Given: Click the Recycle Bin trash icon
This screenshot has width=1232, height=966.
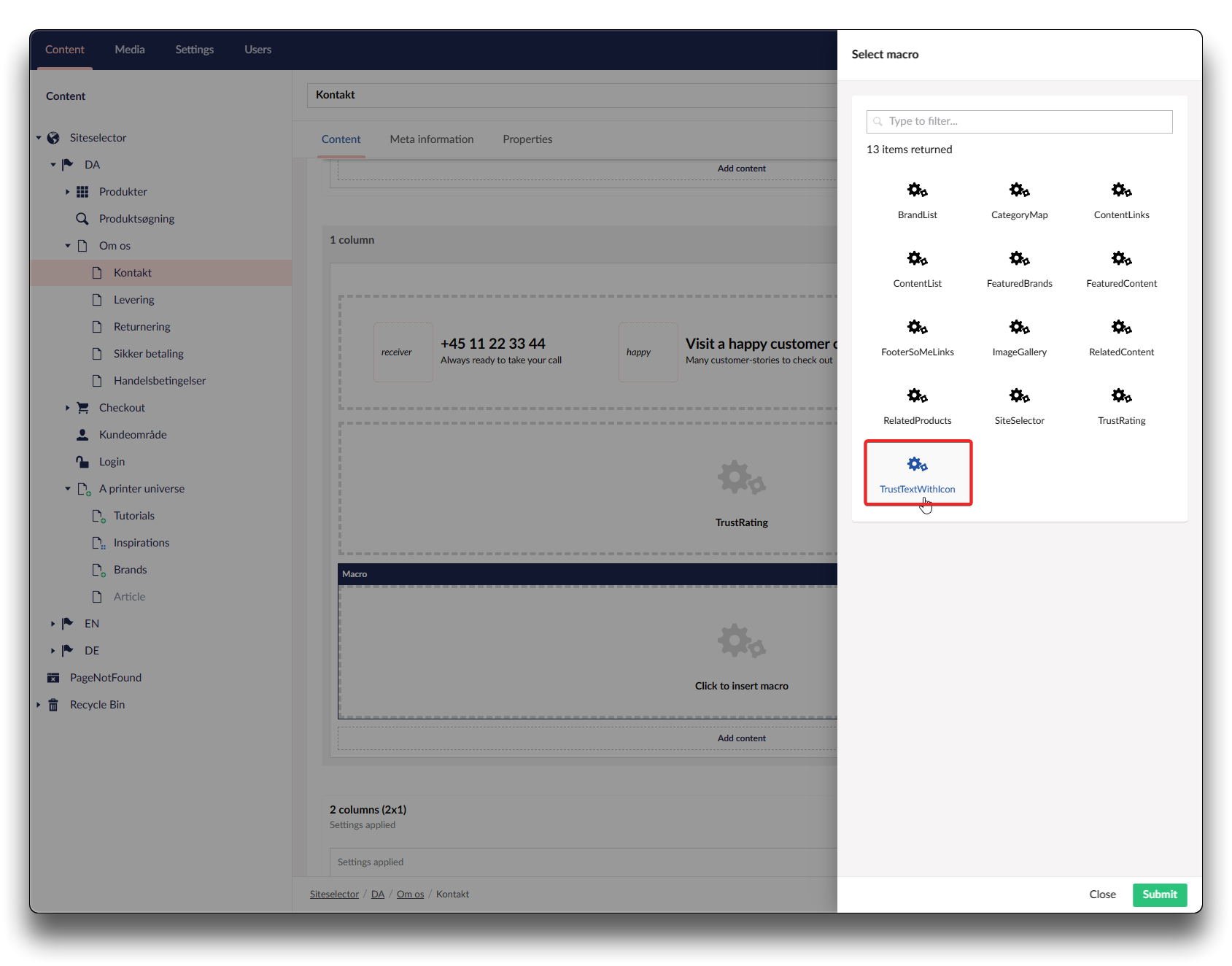Looking at the screenshot, I should [53, 705].
